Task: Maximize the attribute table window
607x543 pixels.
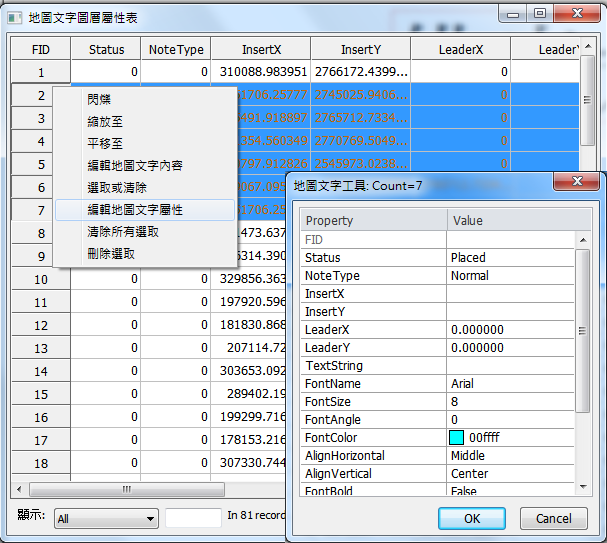Action: (539, 13)
